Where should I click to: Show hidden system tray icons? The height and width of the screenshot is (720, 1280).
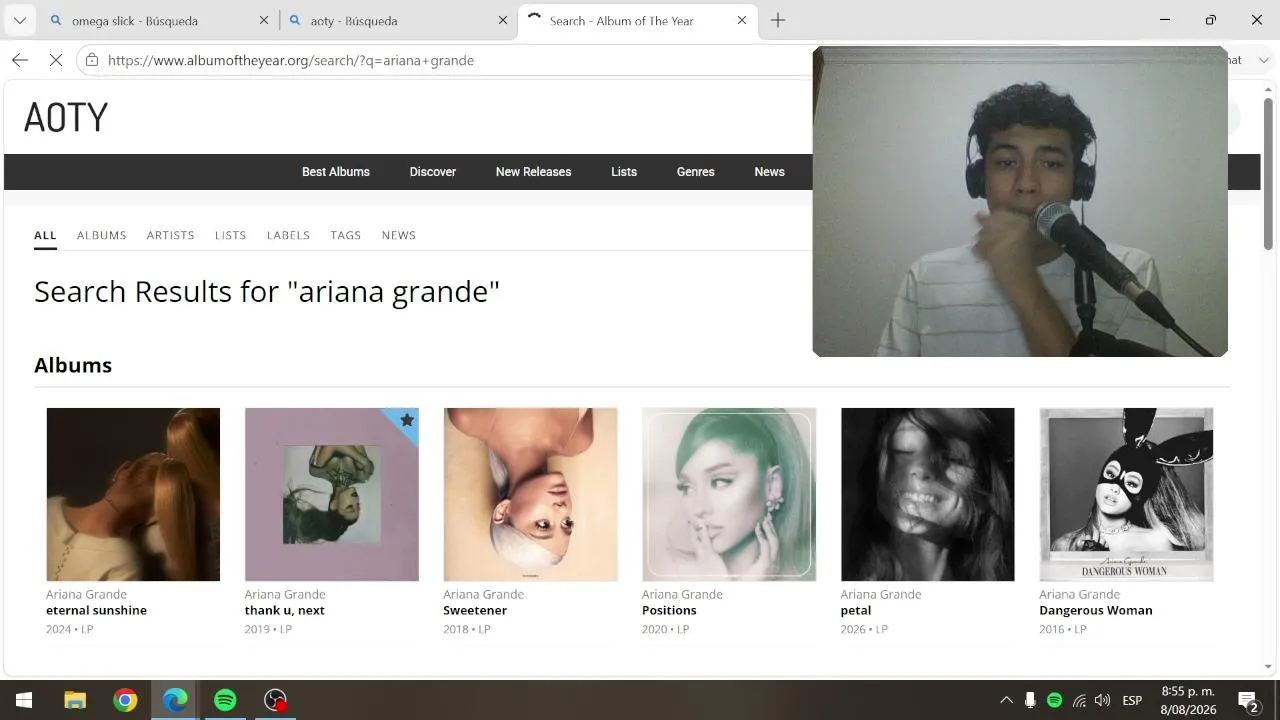(x=1006, y=700)
